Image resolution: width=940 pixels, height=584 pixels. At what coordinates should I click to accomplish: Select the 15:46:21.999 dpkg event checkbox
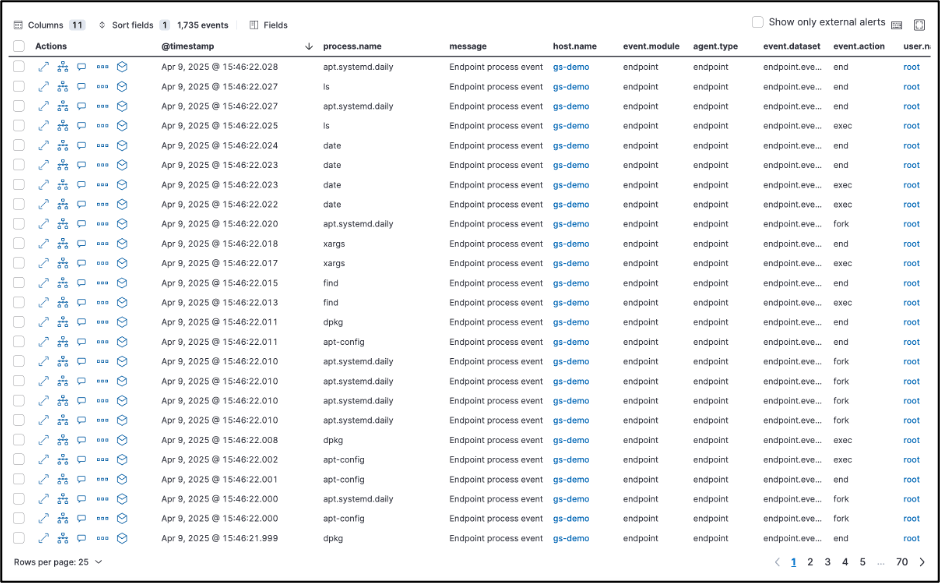(x=19, y=538)
